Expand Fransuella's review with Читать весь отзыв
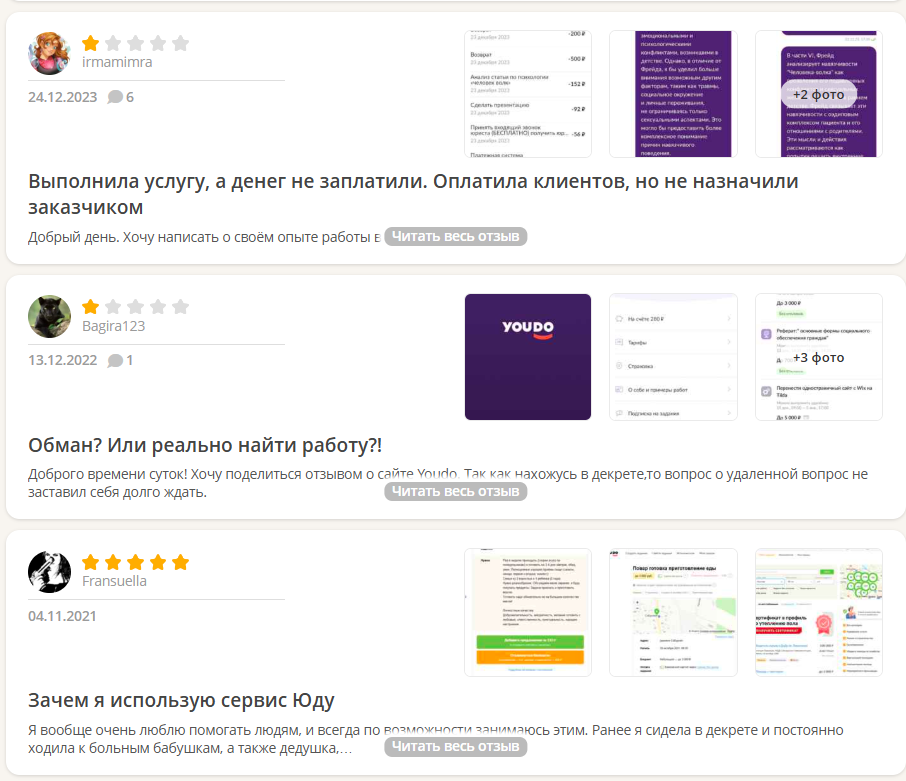The height and width of the screenshot is (781, 906). [455, 747]
